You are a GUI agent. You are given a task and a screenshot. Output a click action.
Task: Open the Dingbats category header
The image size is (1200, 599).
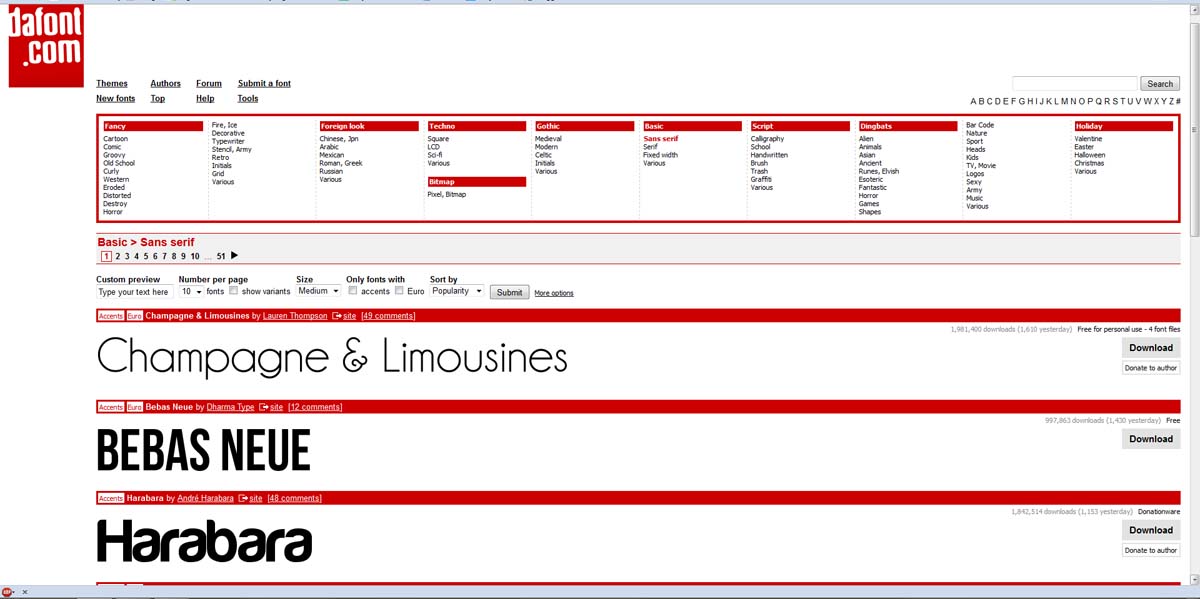coord(908,126)
